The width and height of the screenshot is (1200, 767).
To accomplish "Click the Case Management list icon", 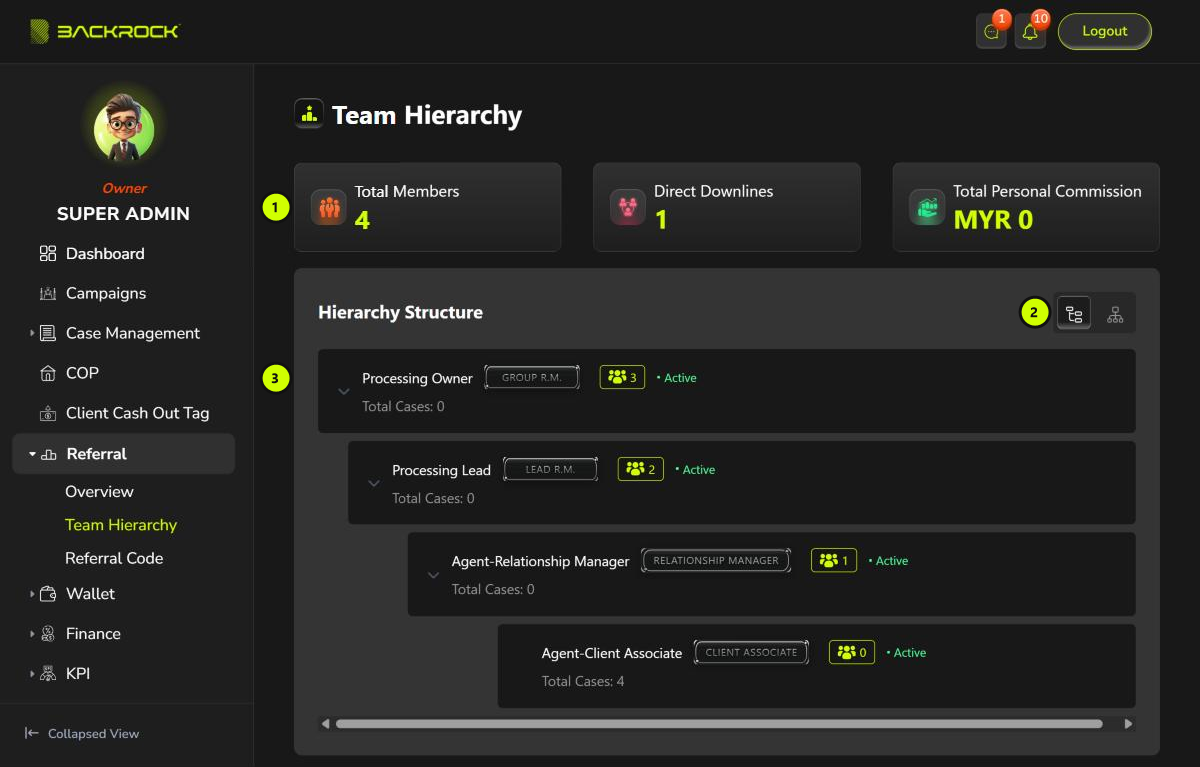I will pyautogui.click(x=48, y=333).
